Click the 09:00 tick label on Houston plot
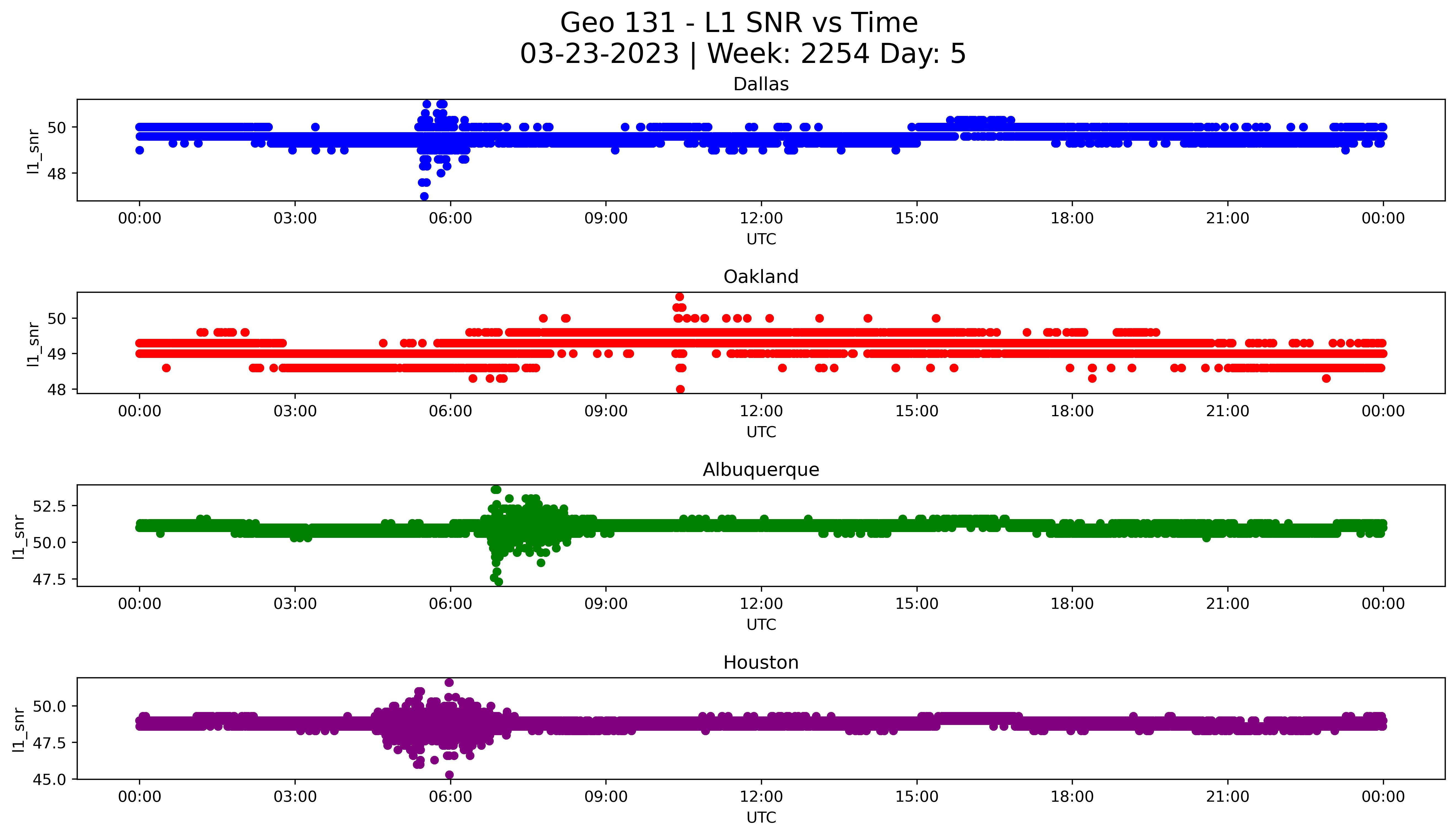 pyautogui.click(x=606, y=797)
